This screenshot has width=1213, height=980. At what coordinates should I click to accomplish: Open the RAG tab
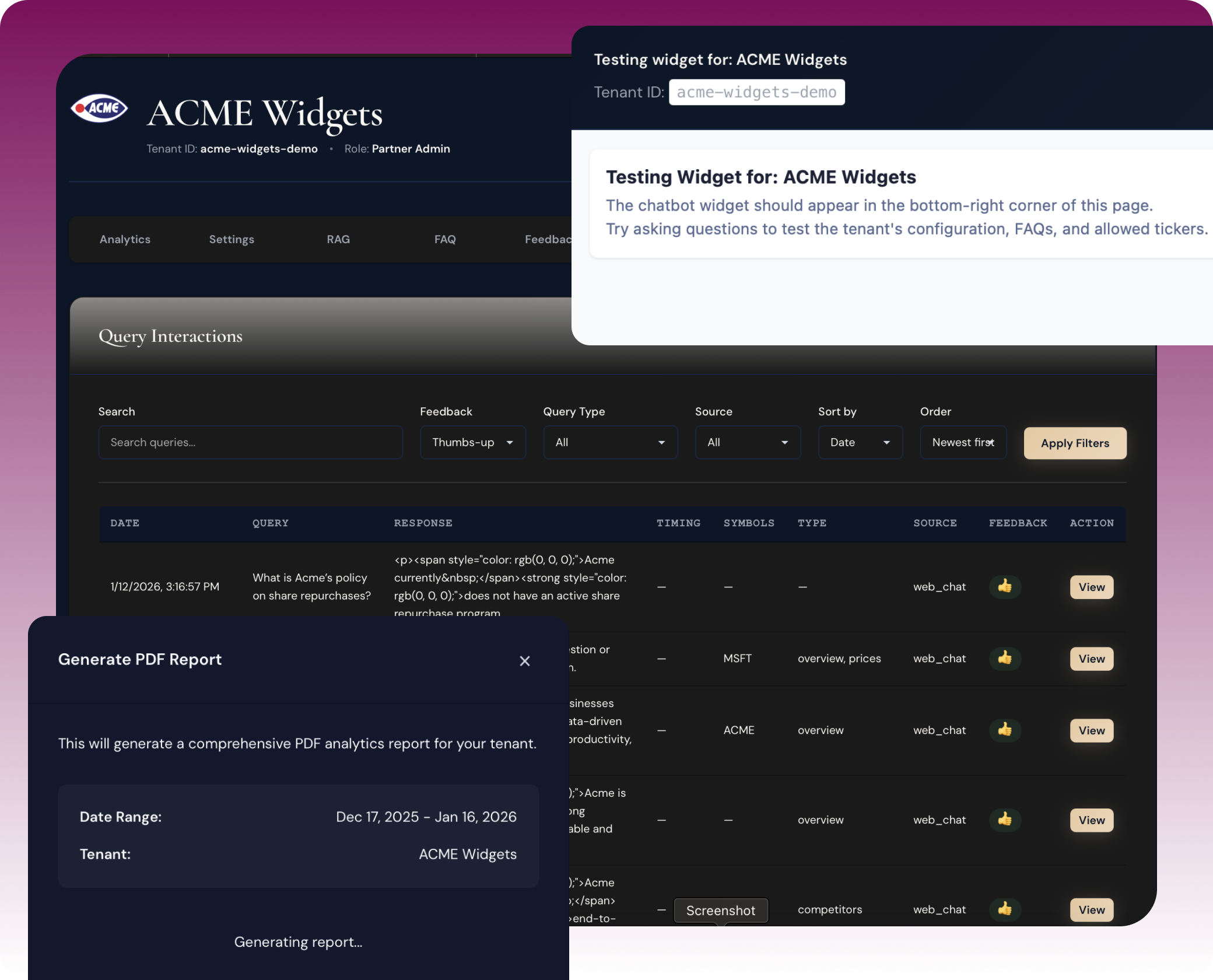coord(338,239)
